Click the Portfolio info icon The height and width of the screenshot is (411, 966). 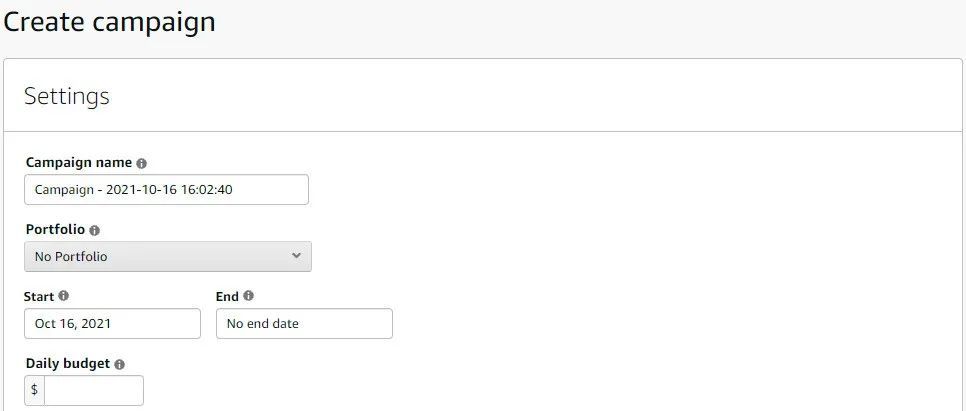(94, 230)
